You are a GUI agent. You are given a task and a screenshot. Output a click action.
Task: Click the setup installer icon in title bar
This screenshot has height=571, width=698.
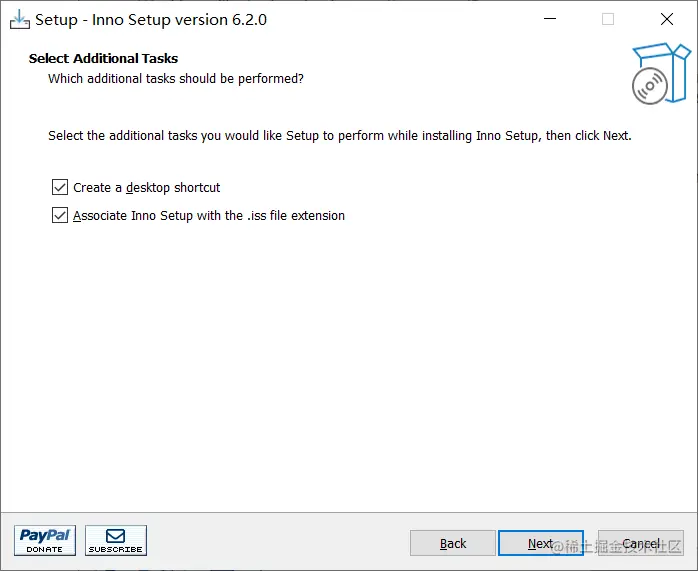(20, 20)
